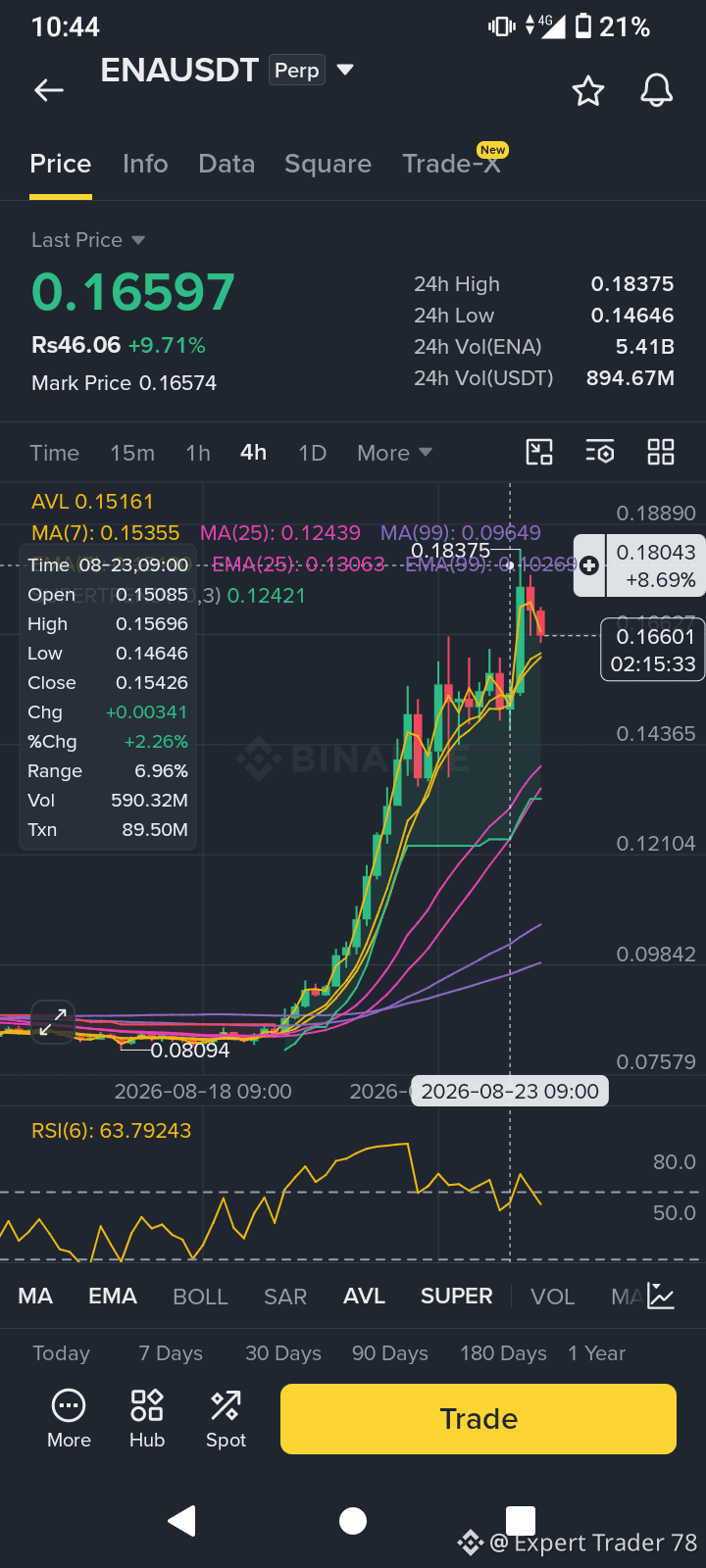Add ENAUSDT to favorites with star icon
706x1568 pixels.
coord(588,90)
